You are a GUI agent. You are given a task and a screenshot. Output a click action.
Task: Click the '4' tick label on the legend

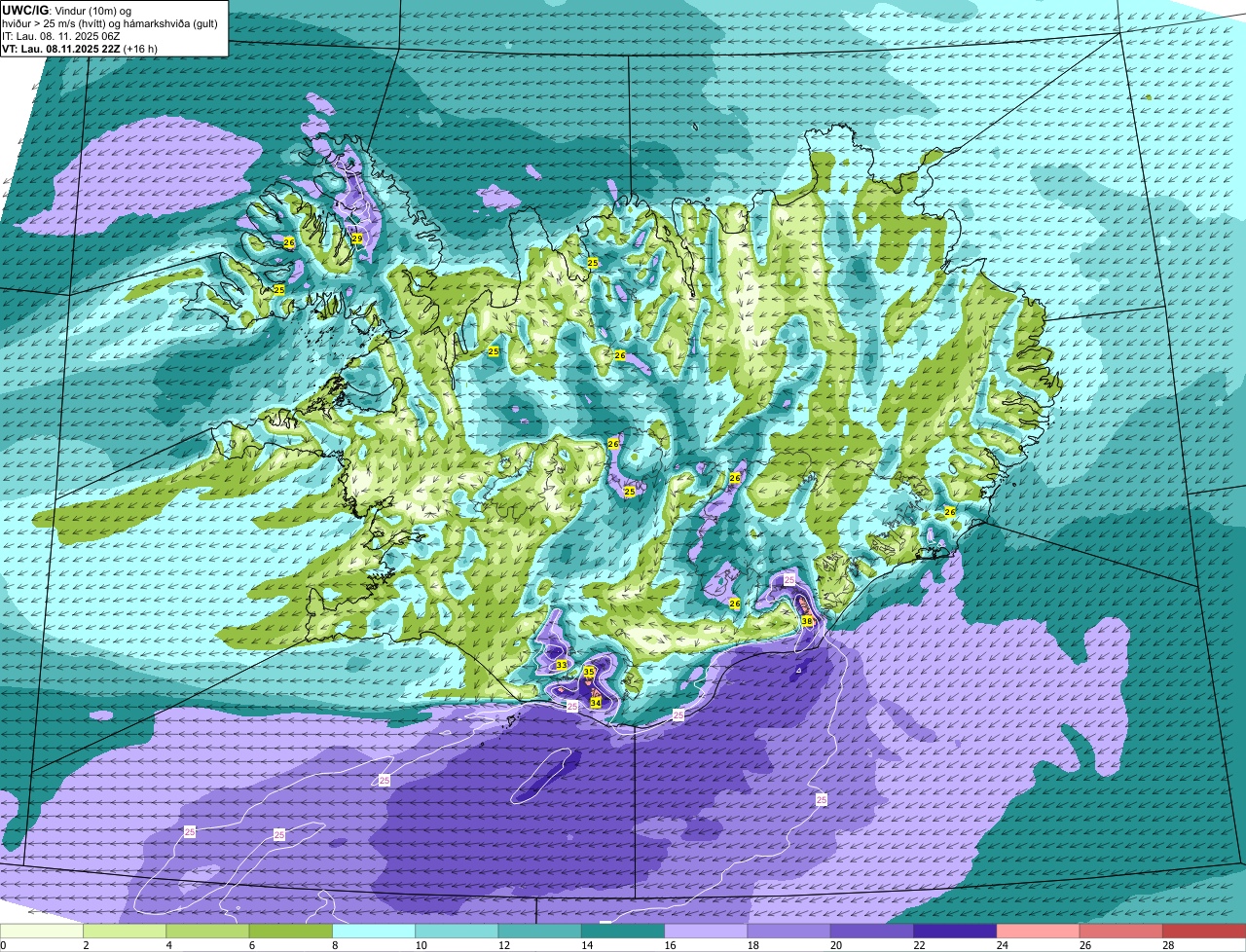click(x=168, y=945)
